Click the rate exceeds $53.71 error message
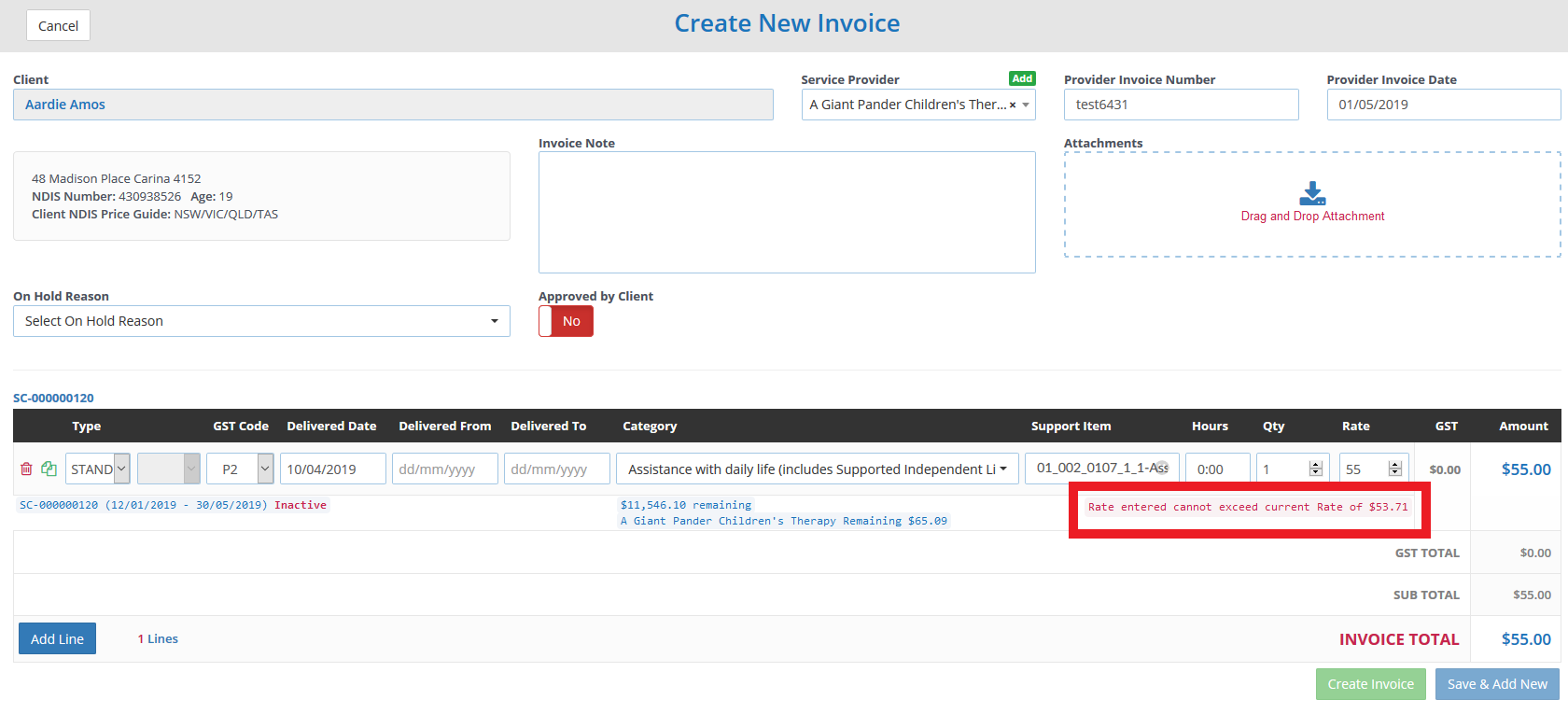Viewport: 1568px width, 714px height. [x=1248, y=507]
